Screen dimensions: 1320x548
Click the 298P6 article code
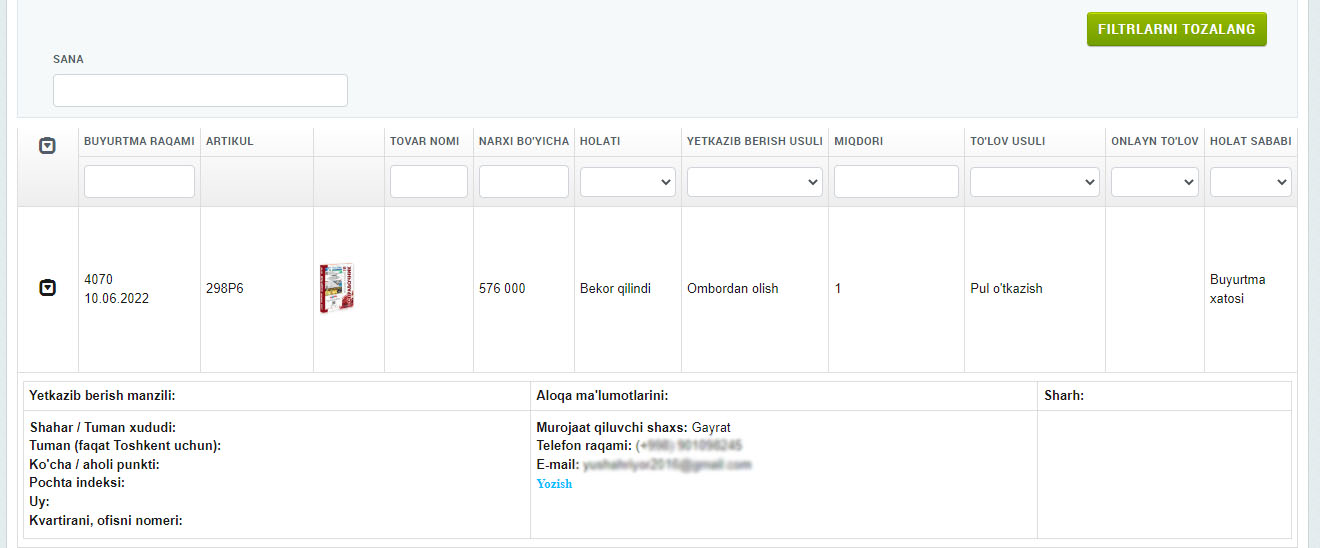(224, 289)
